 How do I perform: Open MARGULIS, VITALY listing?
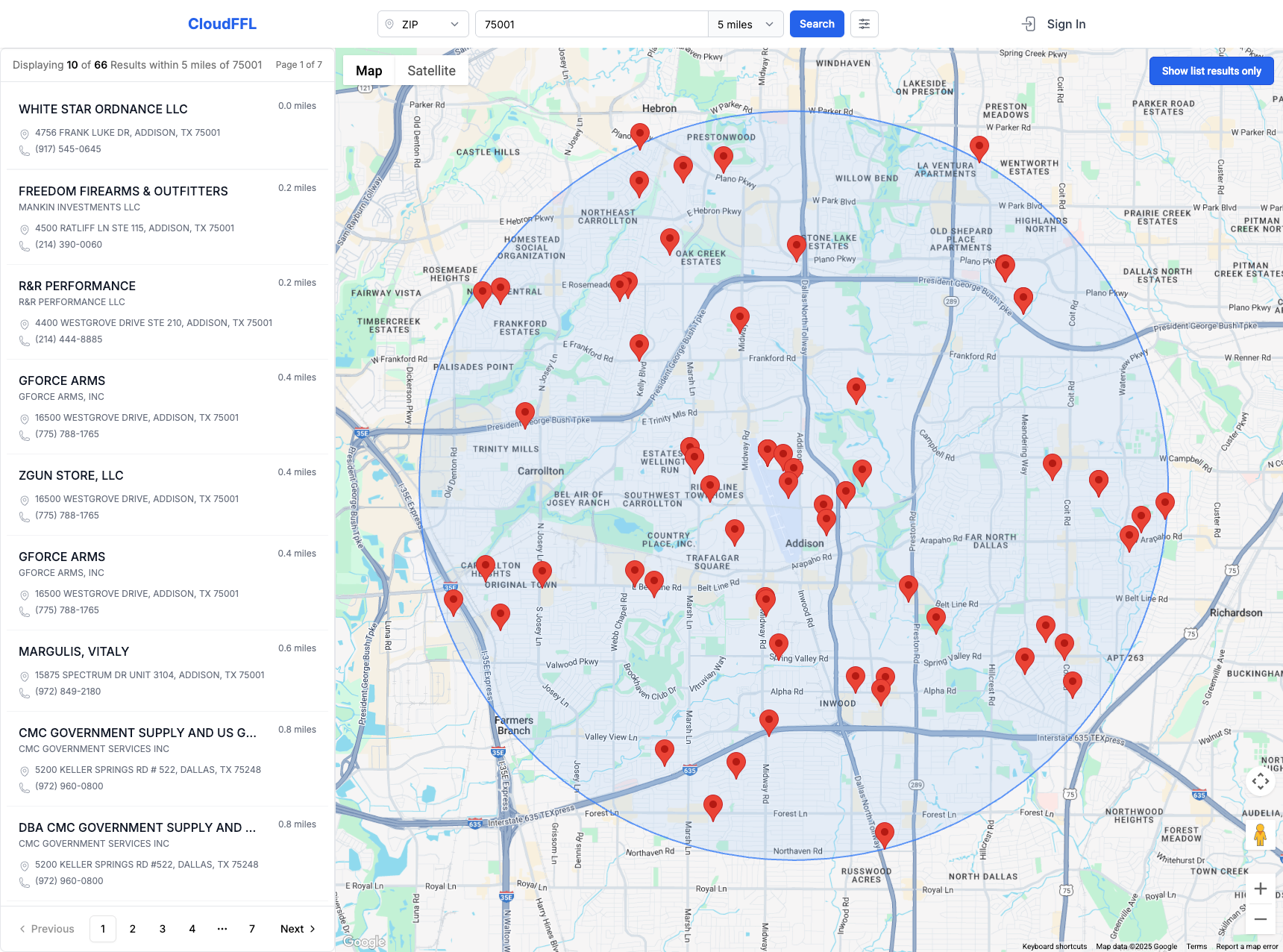point(74,651)
